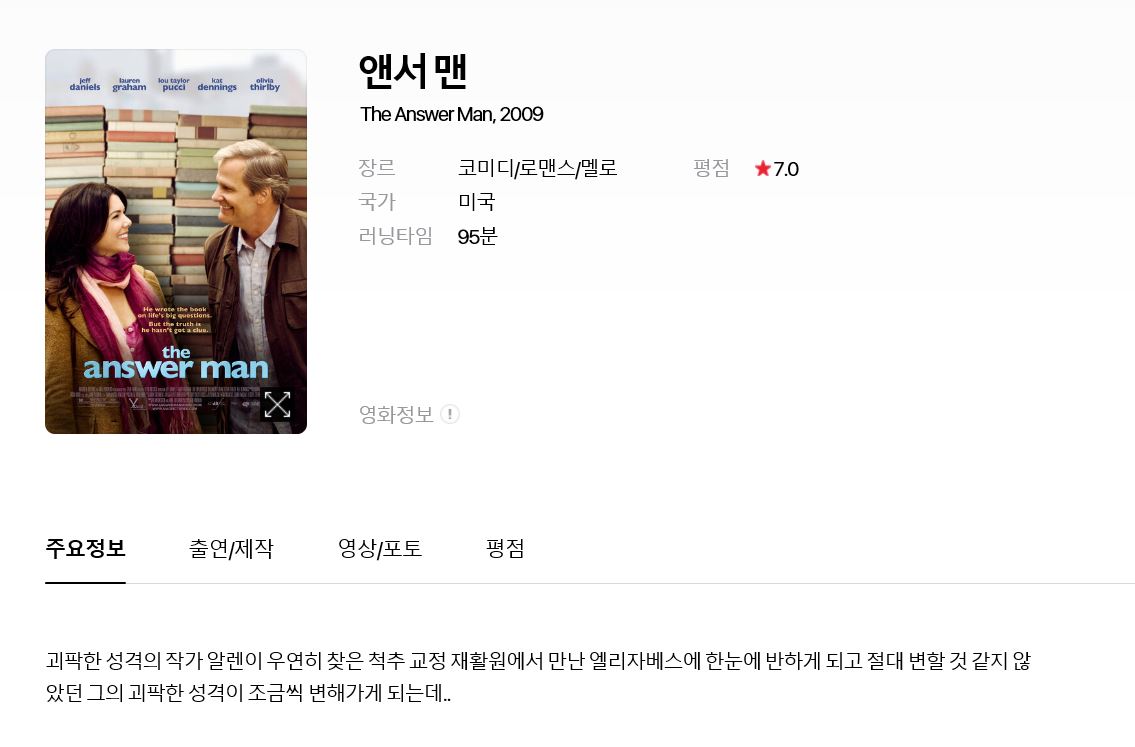Screen dimensions: 1135x747
Task: Click the 영화정보 text link
Action: pyautogui.click(x=397, y=415)
